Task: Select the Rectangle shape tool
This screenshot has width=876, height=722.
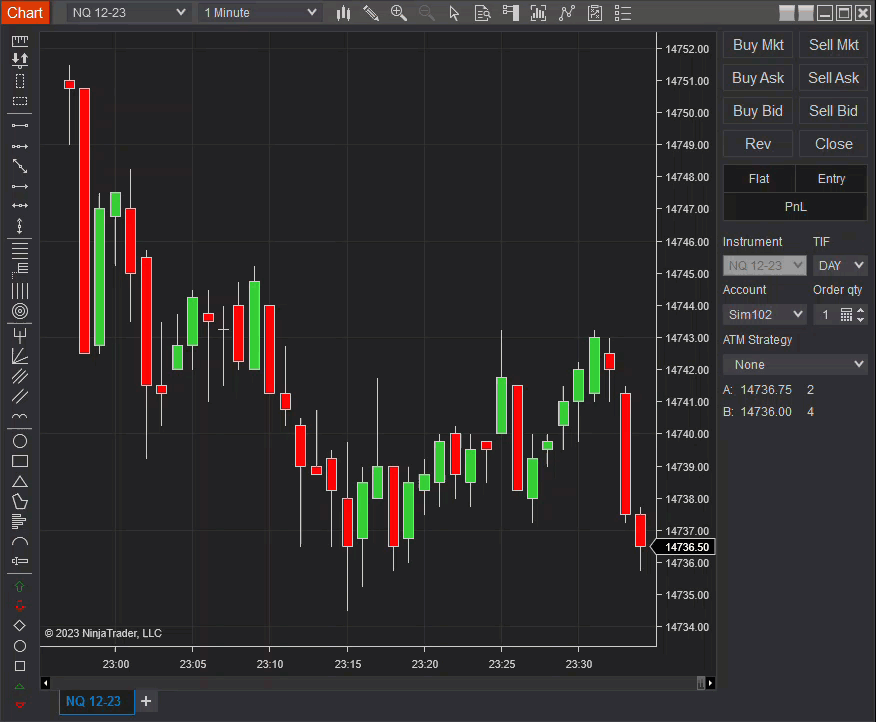Action: pyautogui.click(x=20, y=461)
